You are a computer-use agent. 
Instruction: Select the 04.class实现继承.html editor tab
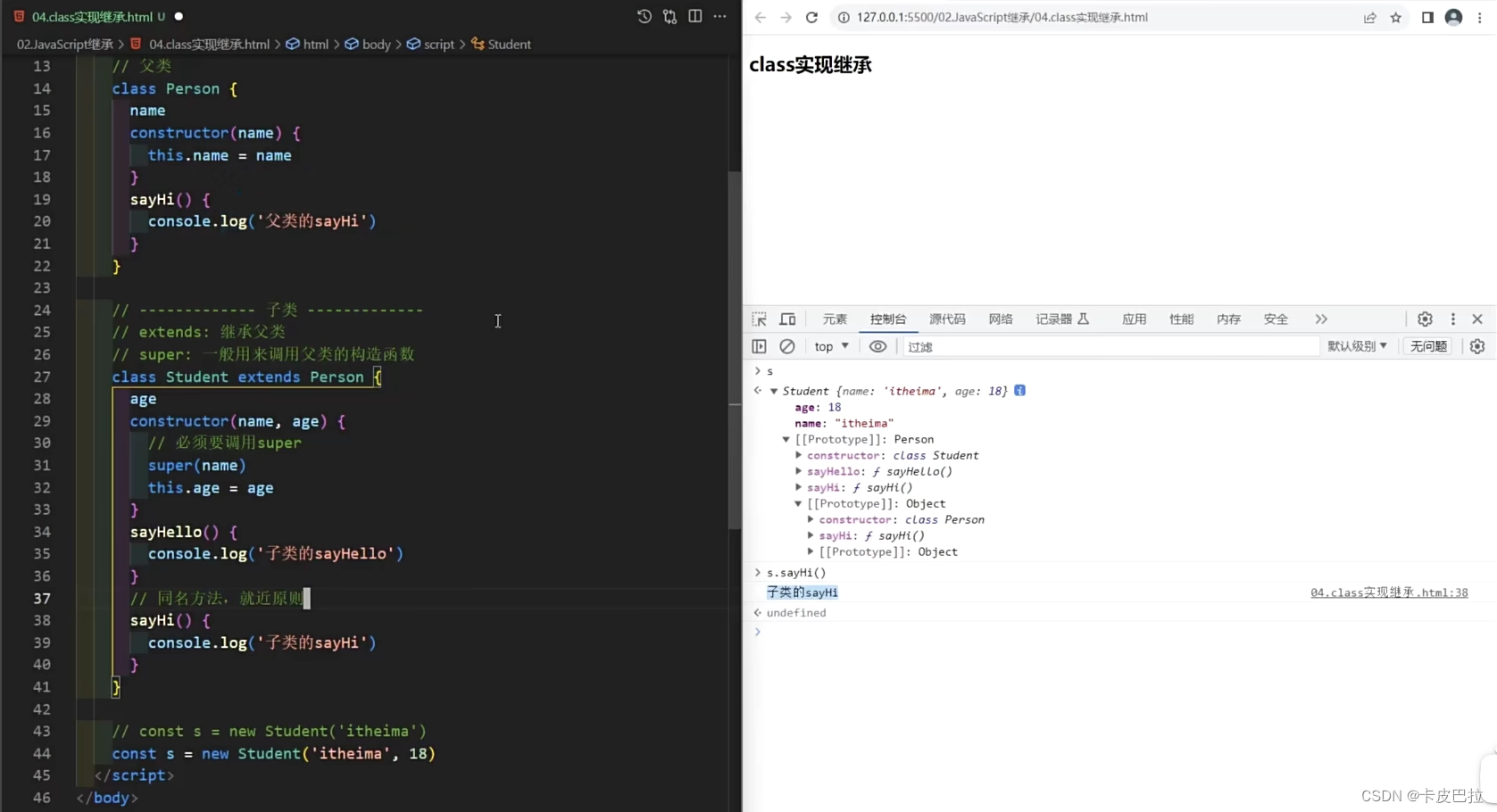click(x=92, y=16)
